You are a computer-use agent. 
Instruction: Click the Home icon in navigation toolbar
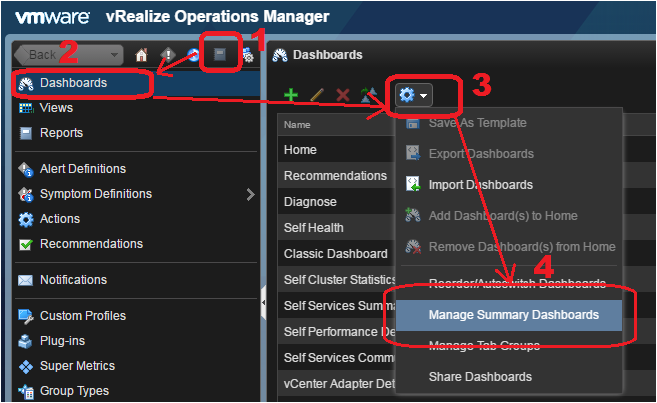(x=142, y=55)
